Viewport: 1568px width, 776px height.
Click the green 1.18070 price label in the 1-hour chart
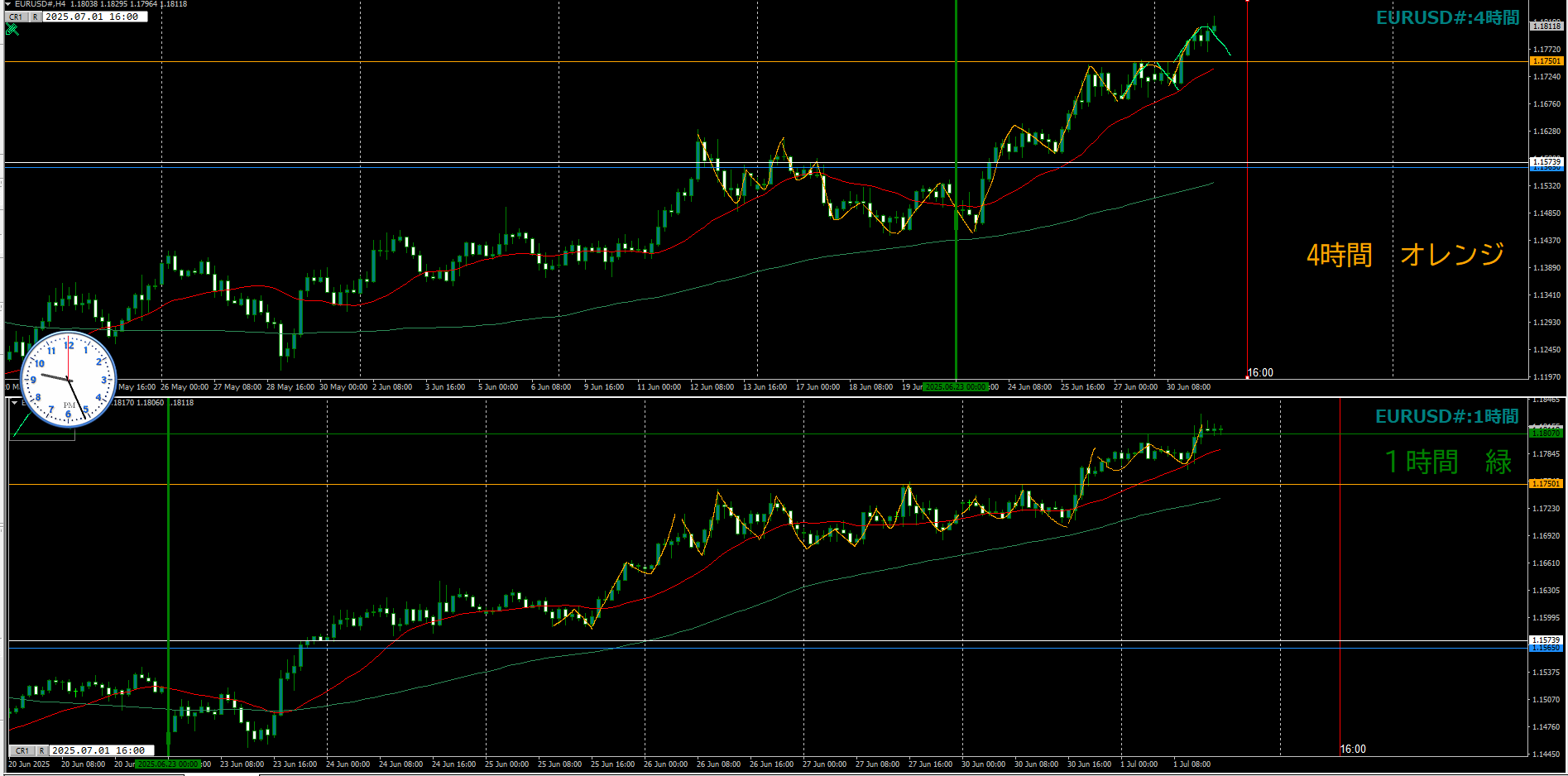click(x=1546, y=433)
